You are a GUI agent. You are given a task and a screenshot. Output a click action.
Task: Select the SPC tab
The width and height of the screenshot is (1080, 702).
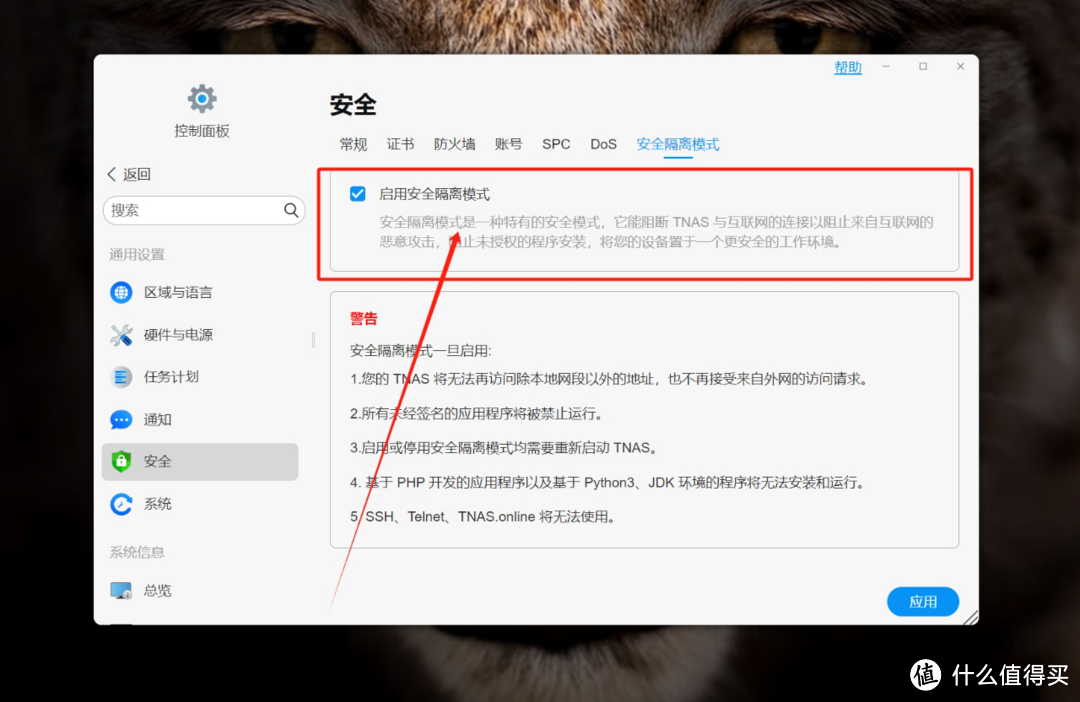pos(556,144)
